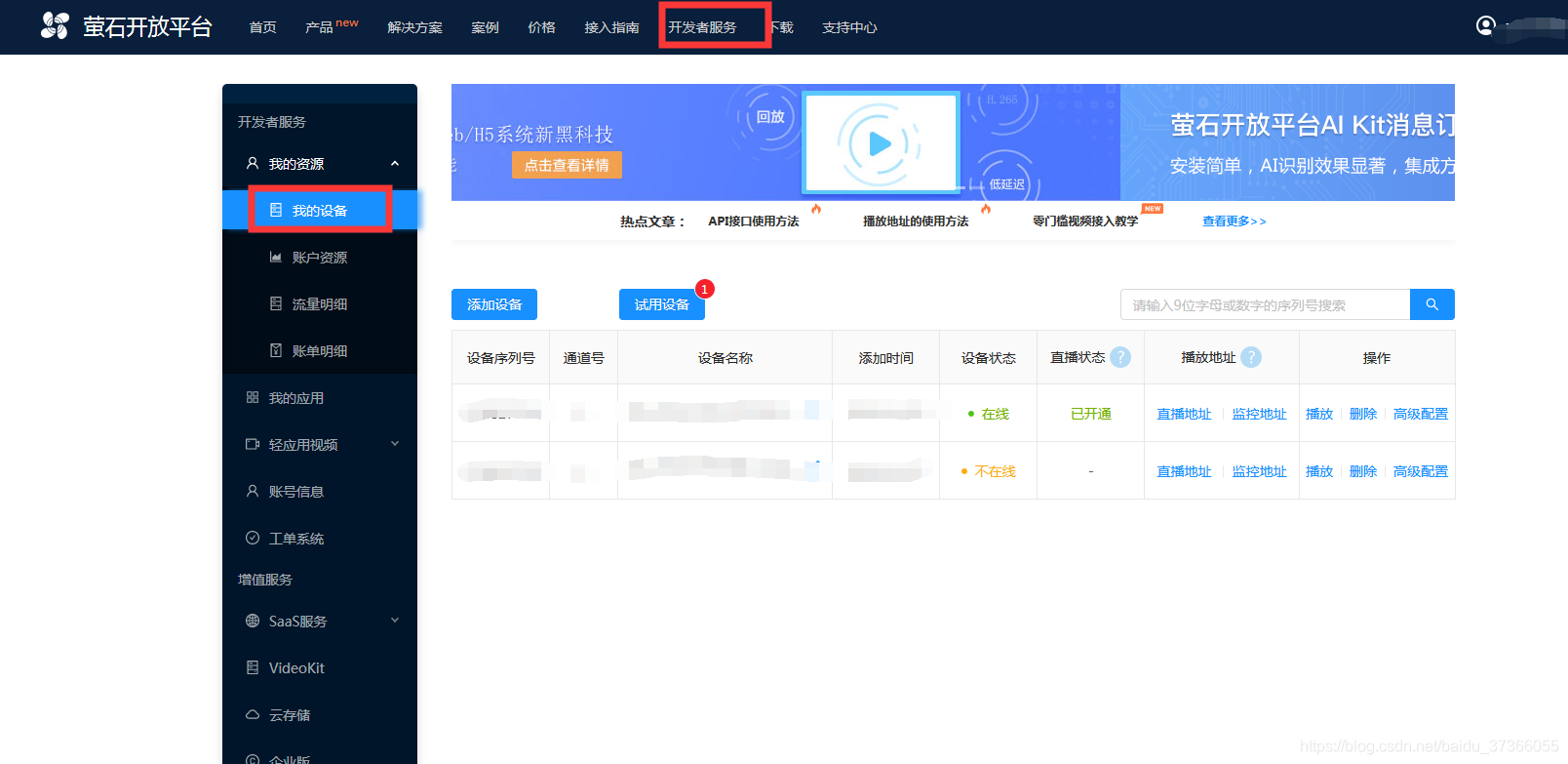Open 开发者服务 in top navigation
This screenshot has height=764, width=1568.
click(702, 27)
